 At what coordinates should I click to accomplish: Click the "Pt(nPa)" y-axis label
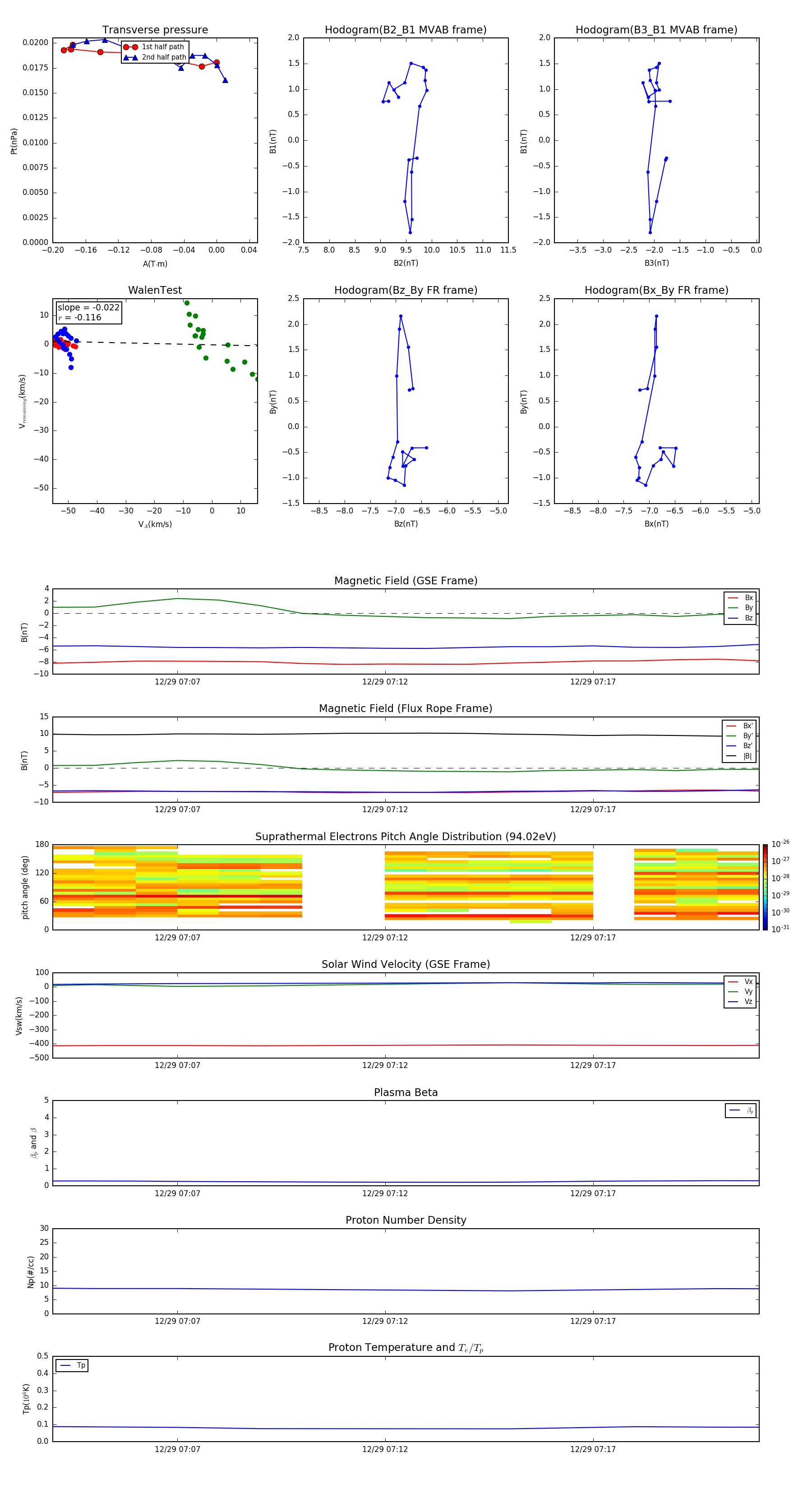[14, 141]
